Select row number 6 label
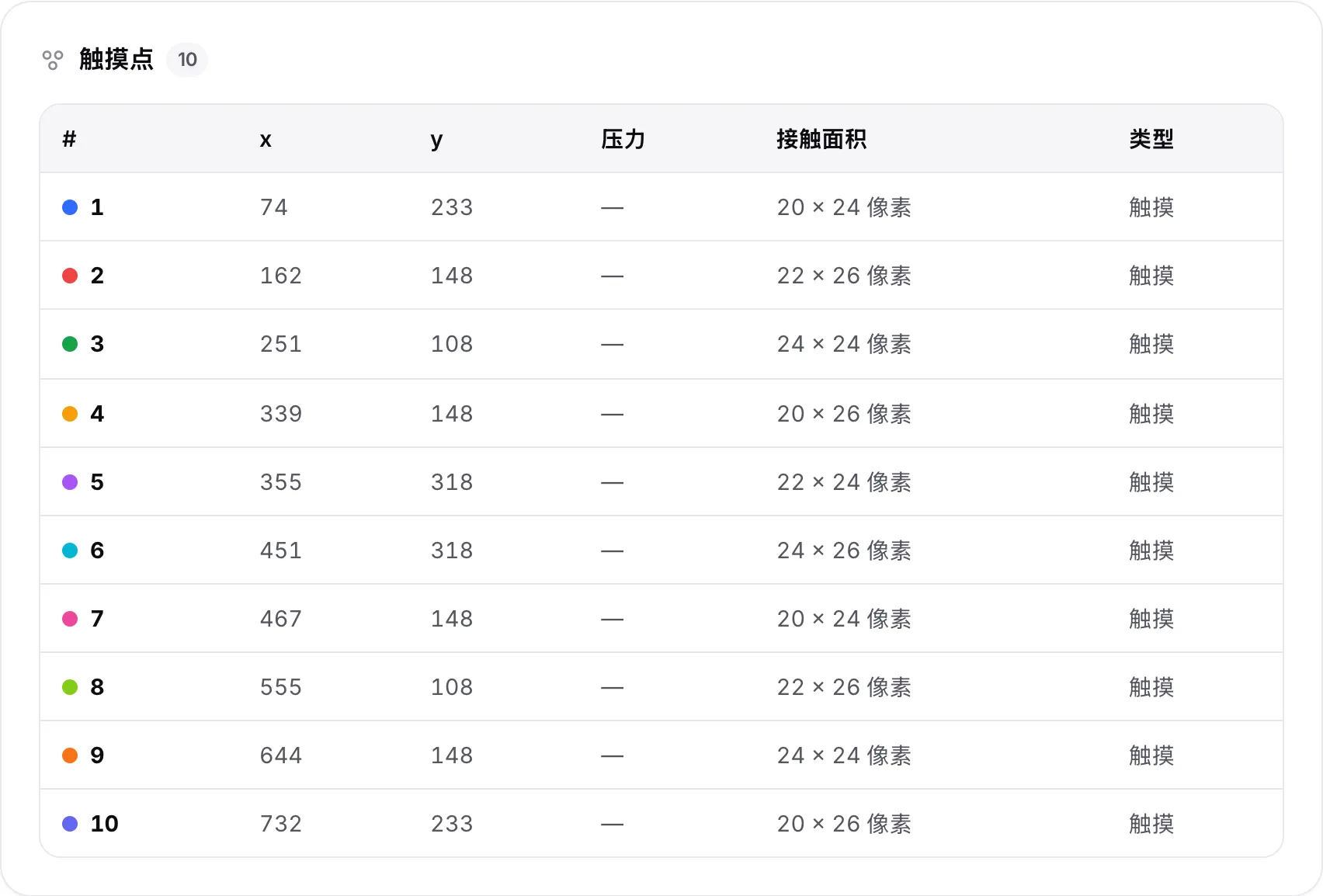The image size is (1323, 896). pos(97,550)
